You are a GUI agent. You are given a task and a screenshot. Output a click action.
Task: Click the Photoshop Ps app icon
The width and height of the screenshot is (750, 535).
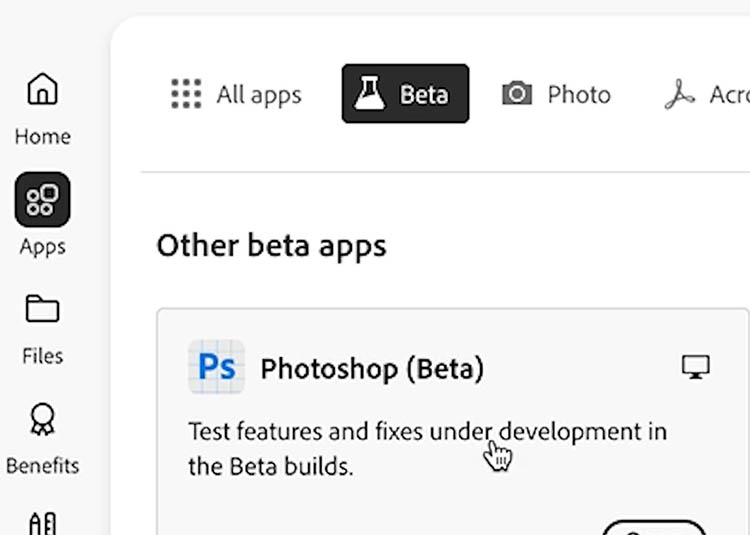click(x=216, y=368)
